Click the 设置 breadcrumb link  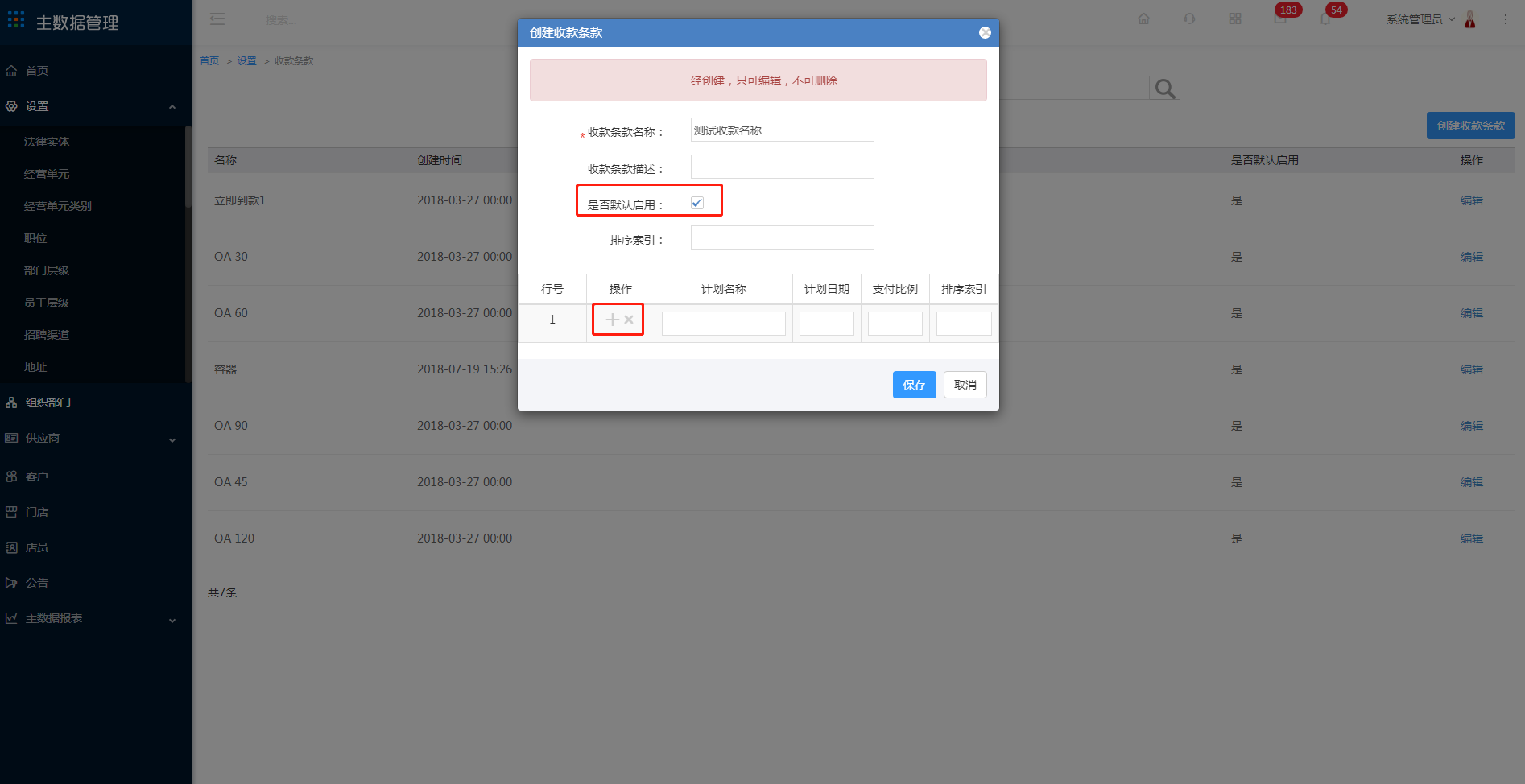click(x=246, y=61)
